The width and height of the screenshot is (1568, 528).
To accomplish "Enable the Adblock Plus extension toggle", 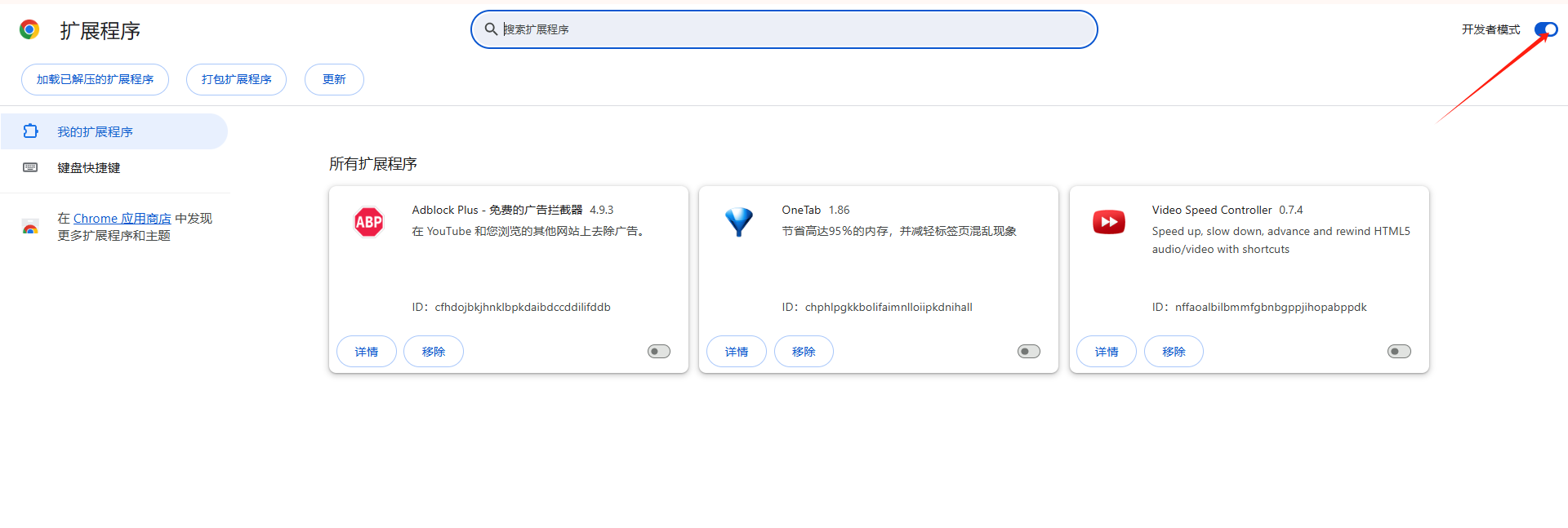I will (659, 352).
